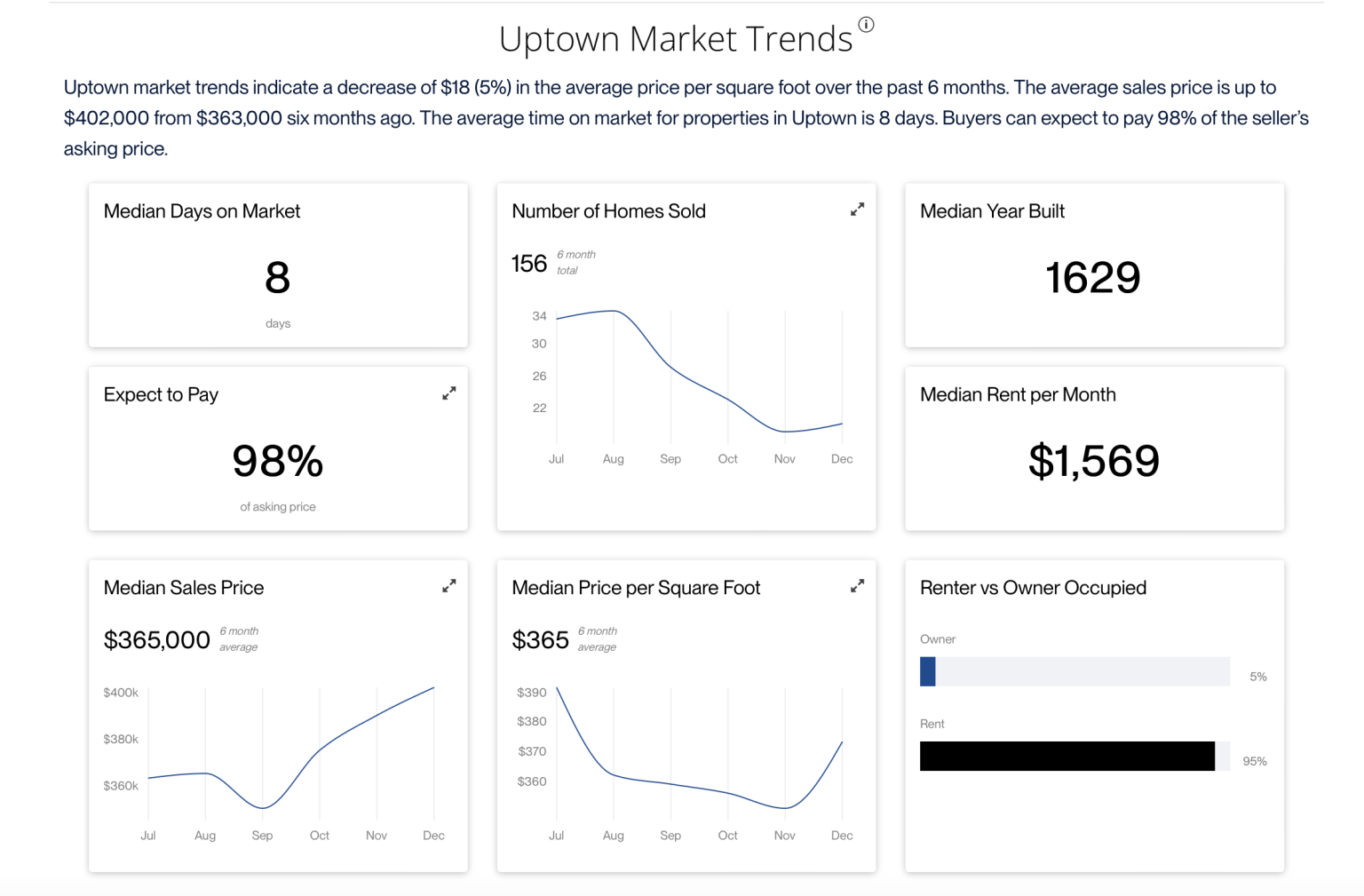Image resolution: width=1364 pixels, height=896 pixels.
Task: Select the Median Year Built card
Action: [1094, 265]
